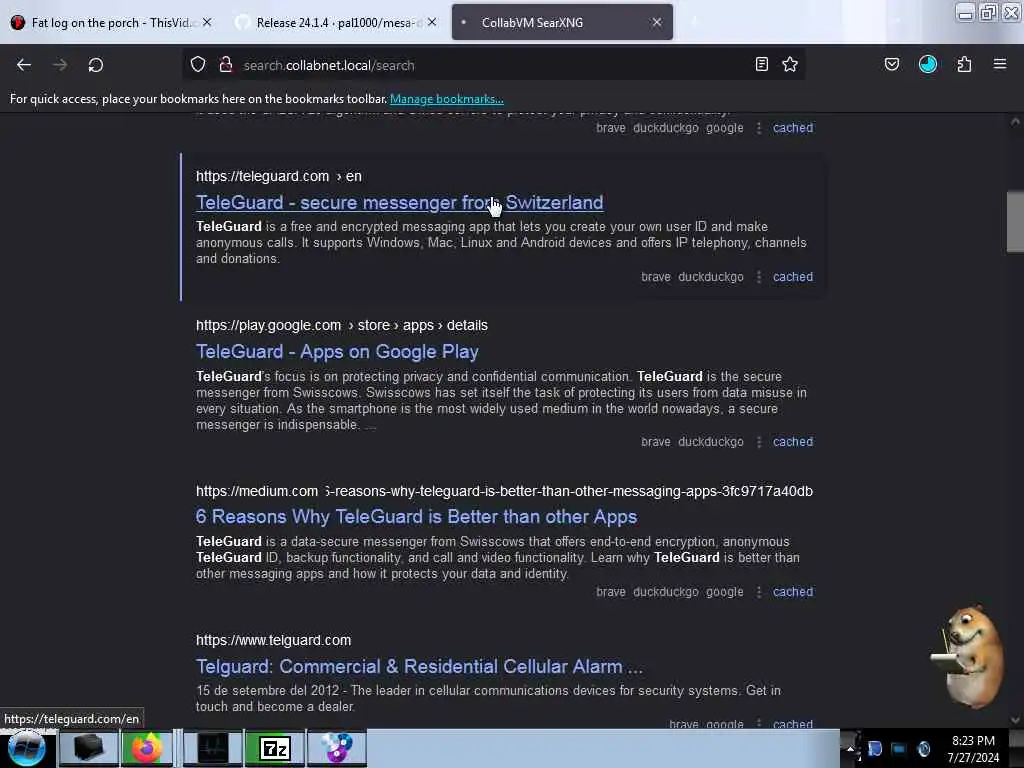Open the clock showing 8:23 PM
The image size is (1024, 768).
coord(973,748)
